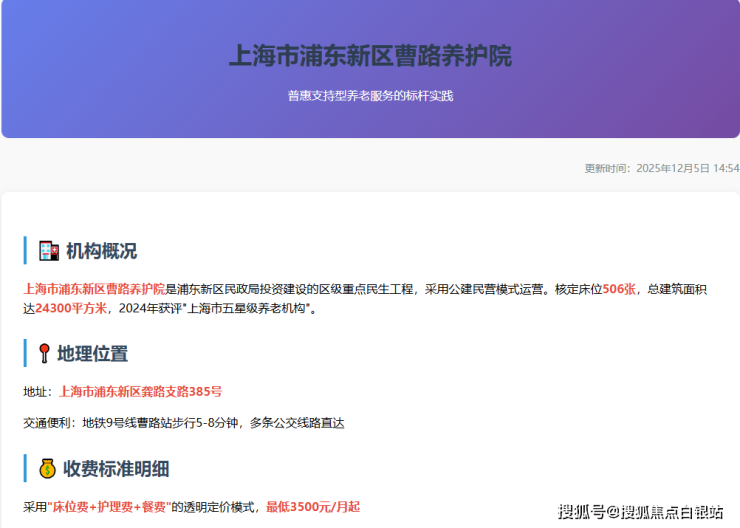Click the red pushpin icon beside 地理位置
740x528 pixels.
(x=45, y=354)
